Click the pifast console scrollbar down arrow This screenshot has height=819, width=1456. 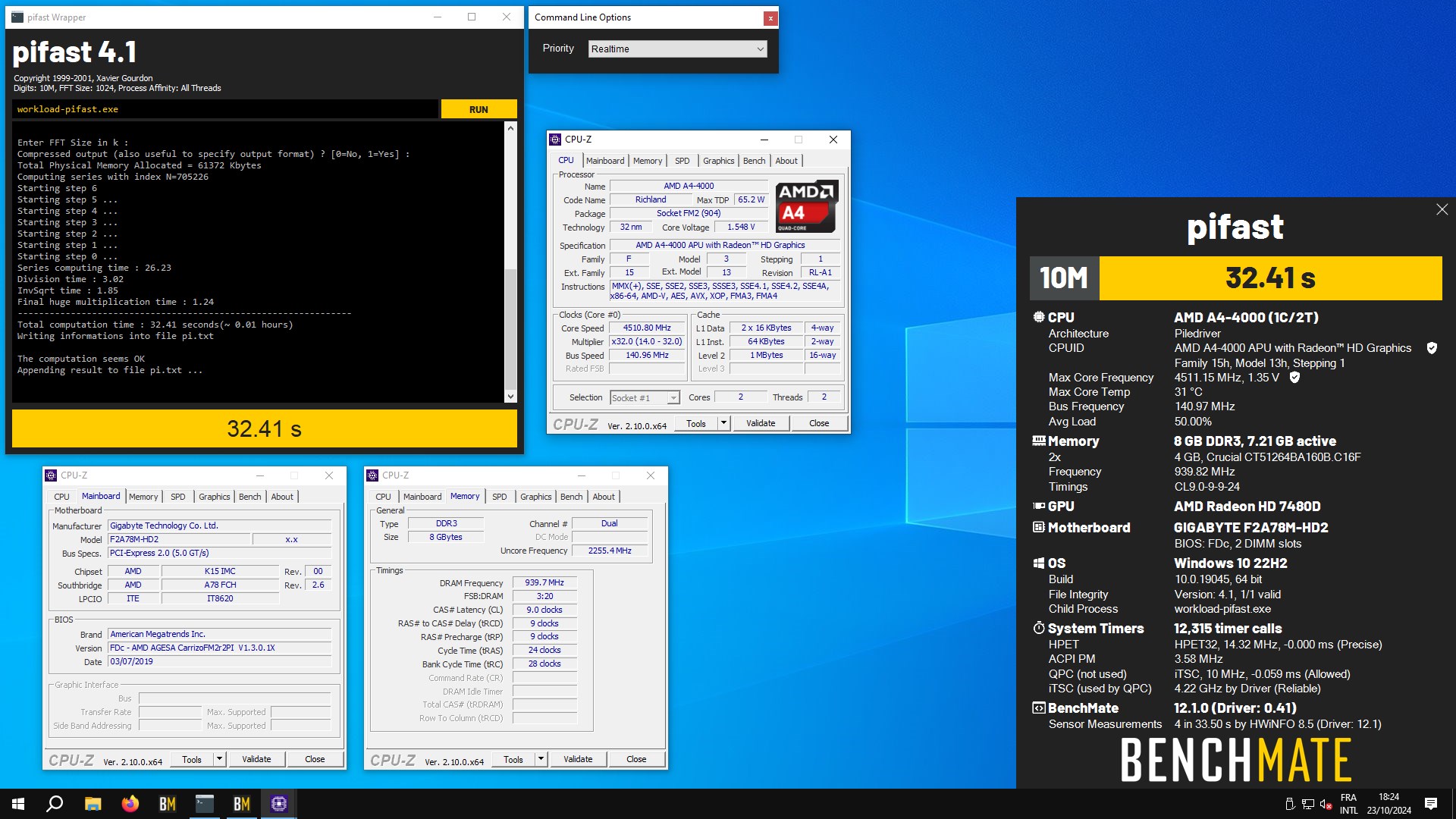(x=510, y=397)
